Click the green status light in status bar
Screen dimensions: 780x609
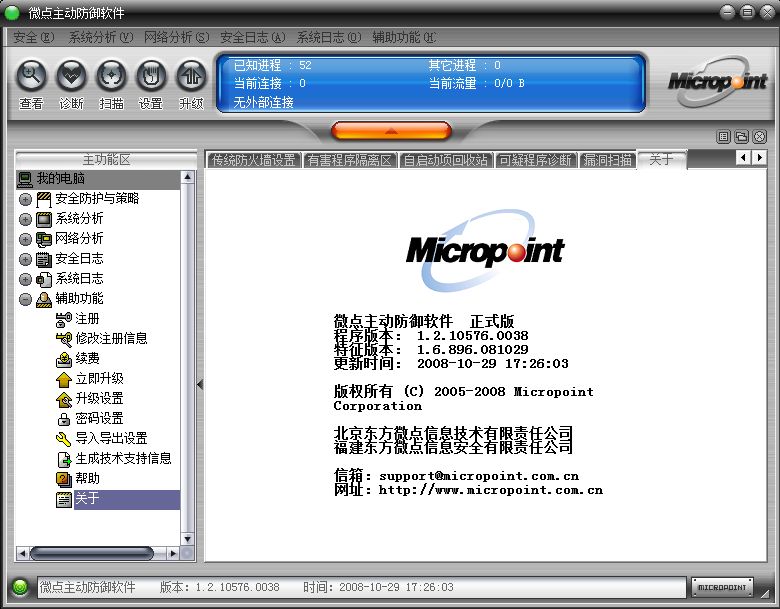point(20,587)
